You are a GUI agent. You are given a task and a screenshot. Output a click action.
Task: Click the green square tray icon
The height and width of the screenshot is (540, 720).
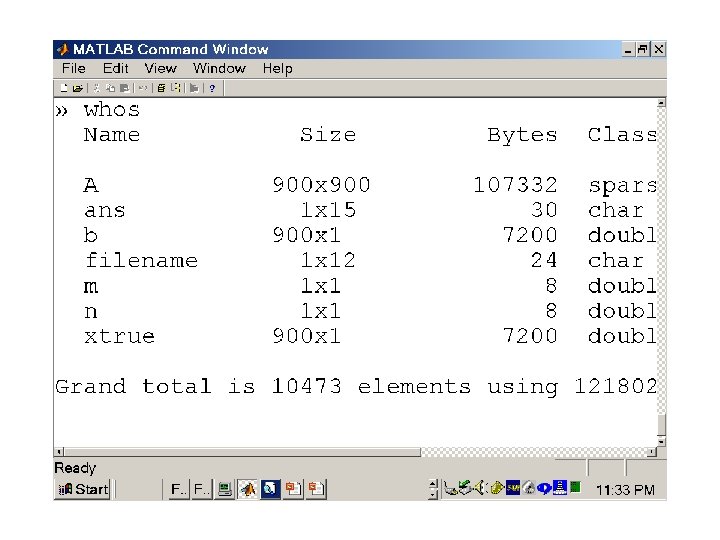click(x=575, y=487)
